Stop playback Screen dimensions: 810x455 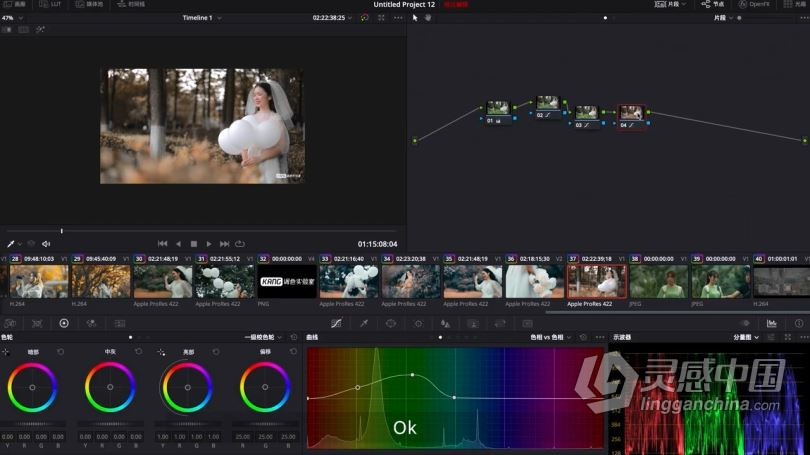[x=194, y=244]
